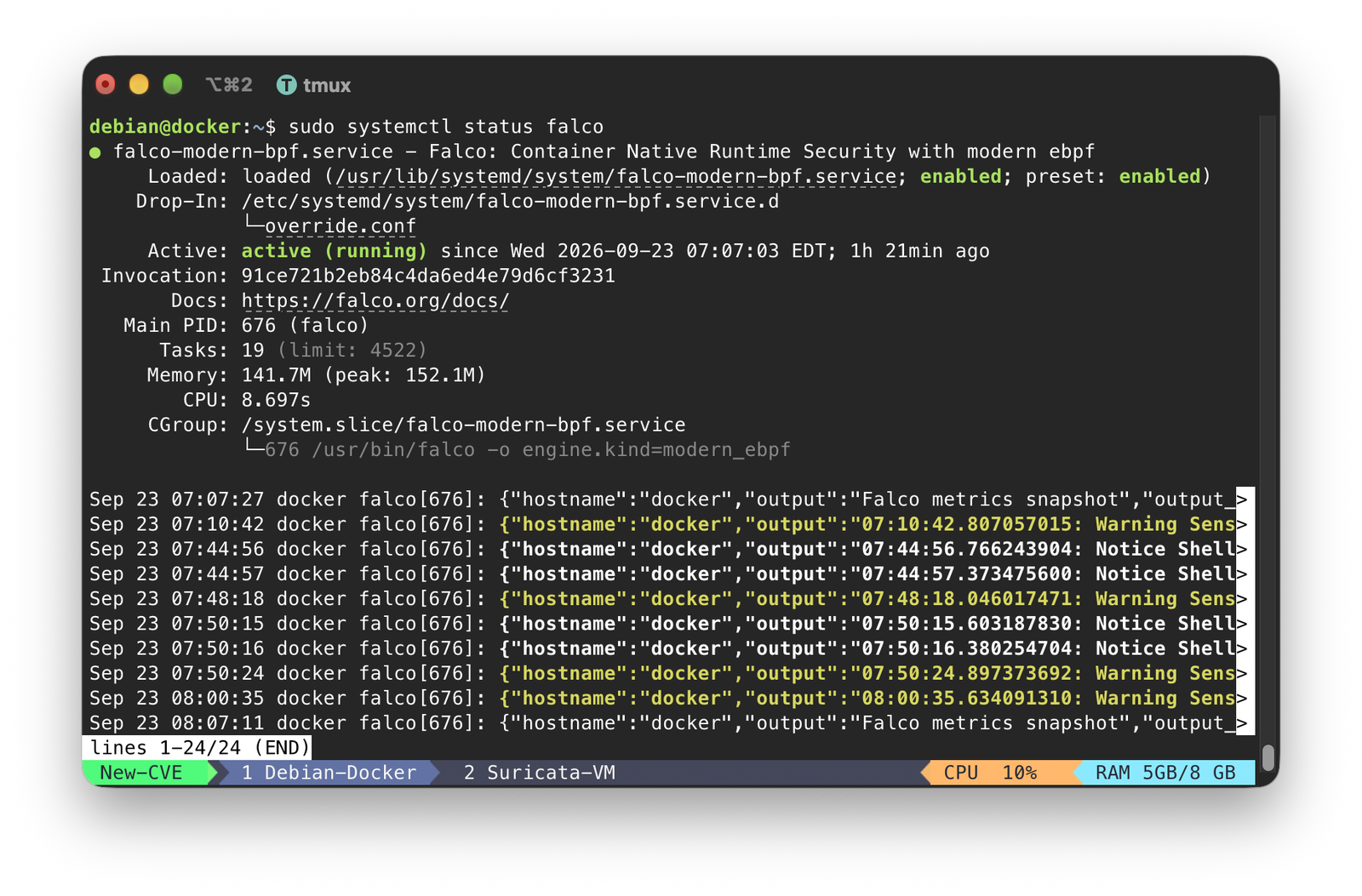Click the Main PID value '676 (falco)'
The height and width of the screenshot is (896, 1362).
[x=305, y=326]
